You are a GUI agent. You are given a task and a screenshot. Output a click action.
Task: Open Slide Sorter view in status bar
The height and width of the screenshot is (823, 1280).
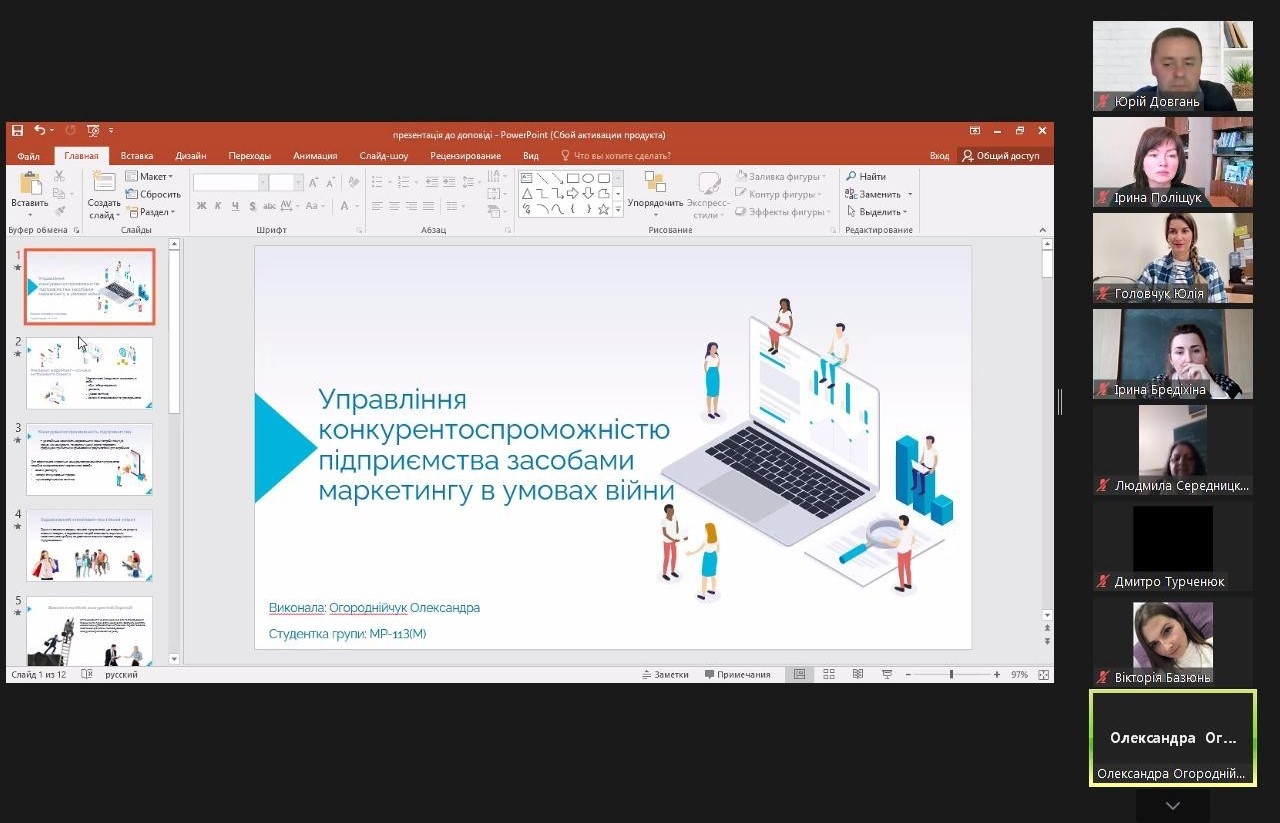click(x=829, y=675)
